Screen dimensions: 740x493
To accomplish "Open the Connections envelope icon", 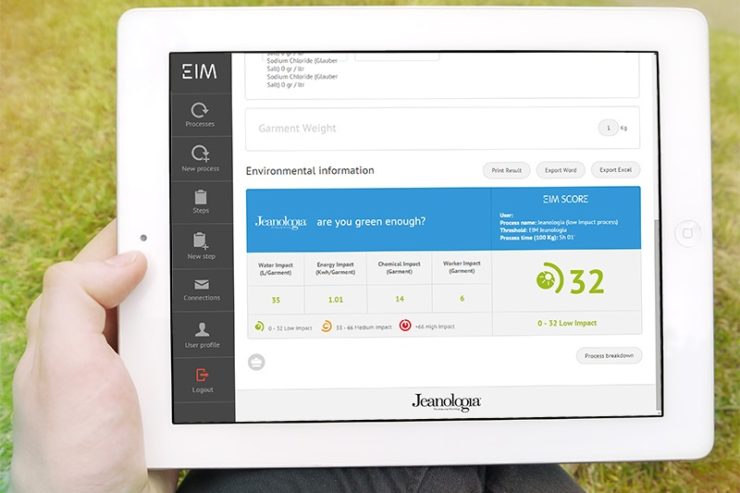I will coord(202,284).
